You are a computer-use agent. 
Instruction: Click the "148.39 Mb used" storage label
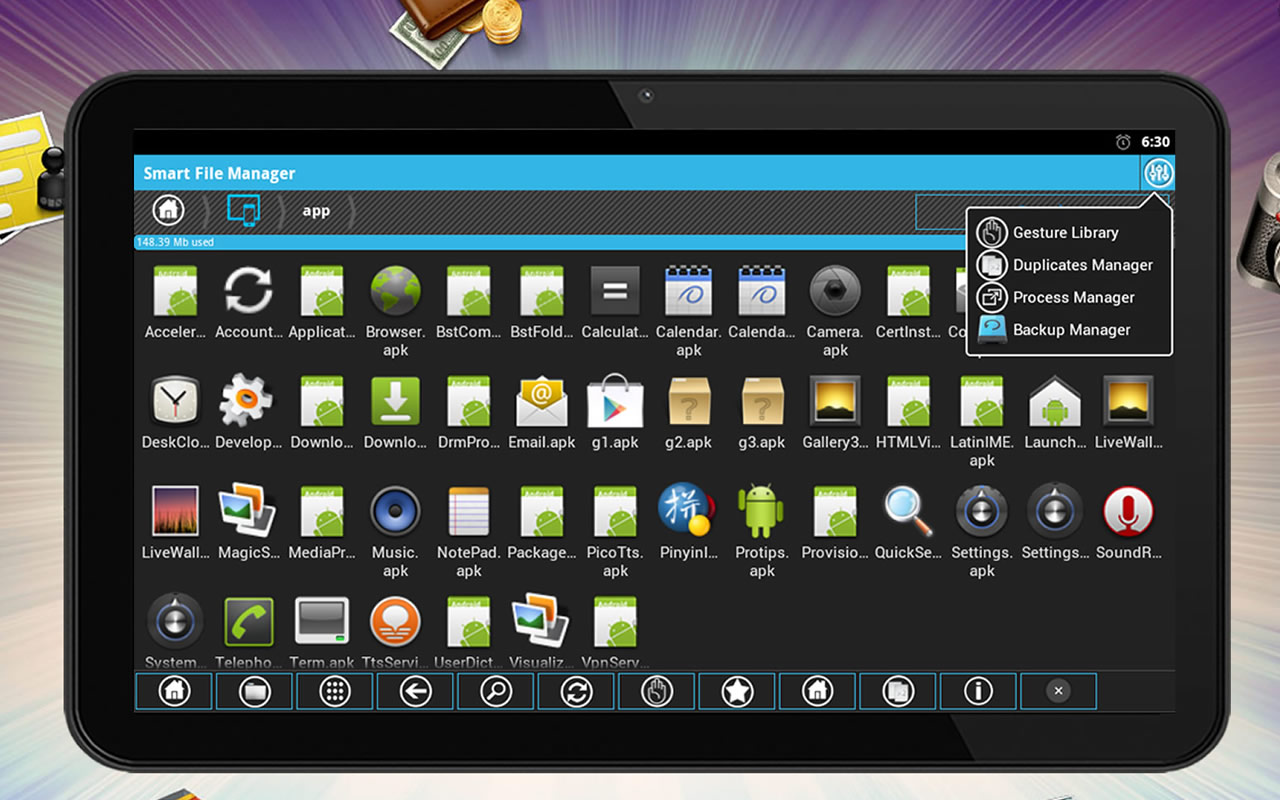click(x=175, y=242)
